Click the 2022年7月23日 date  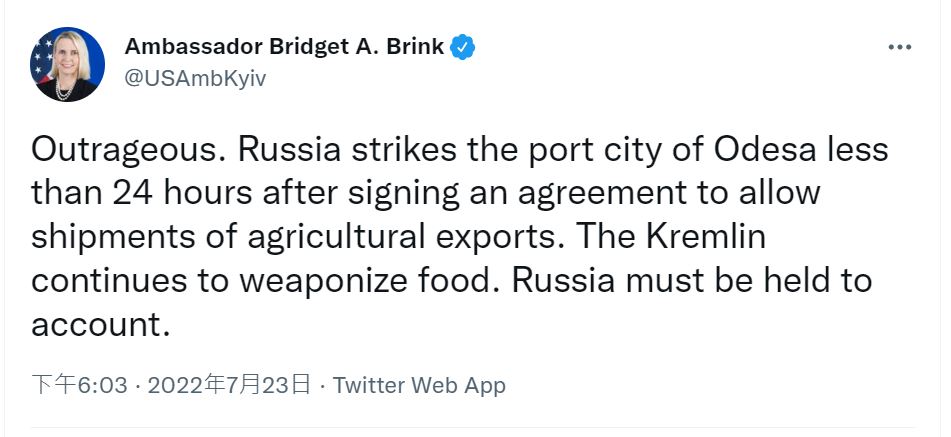point(229,385)
